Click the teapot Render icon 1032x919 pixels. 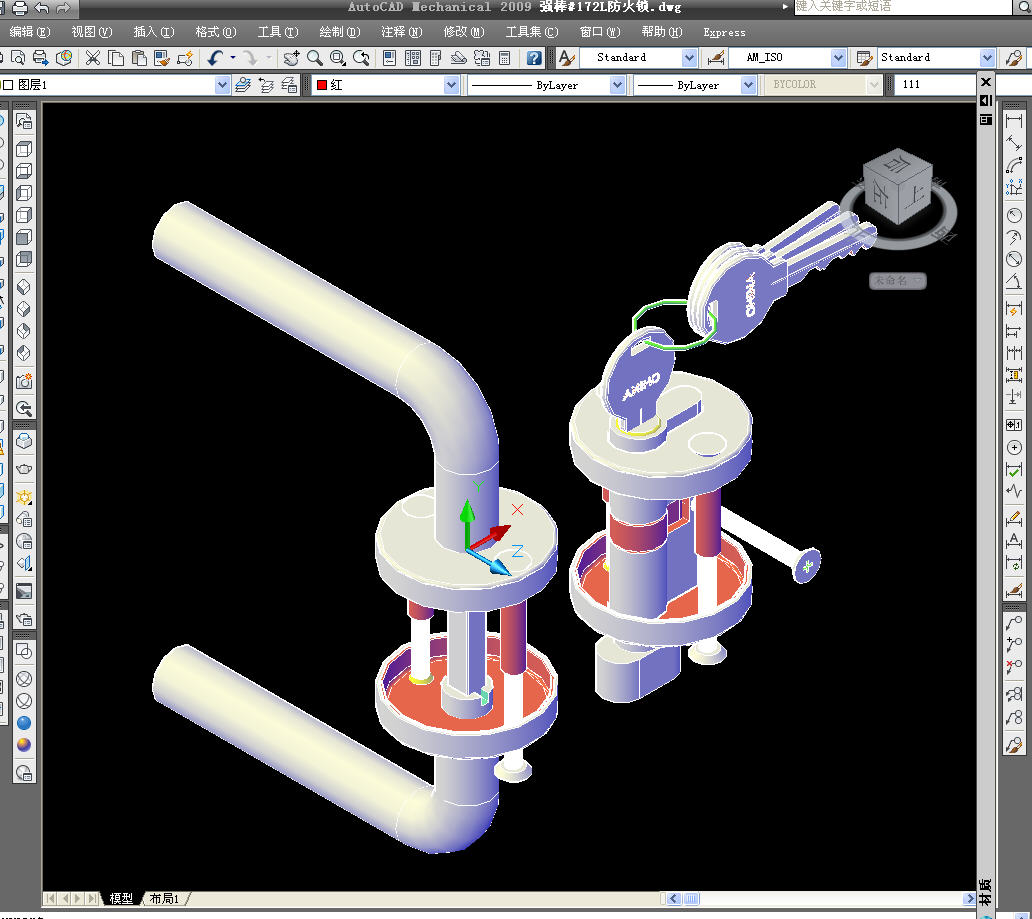24,469
